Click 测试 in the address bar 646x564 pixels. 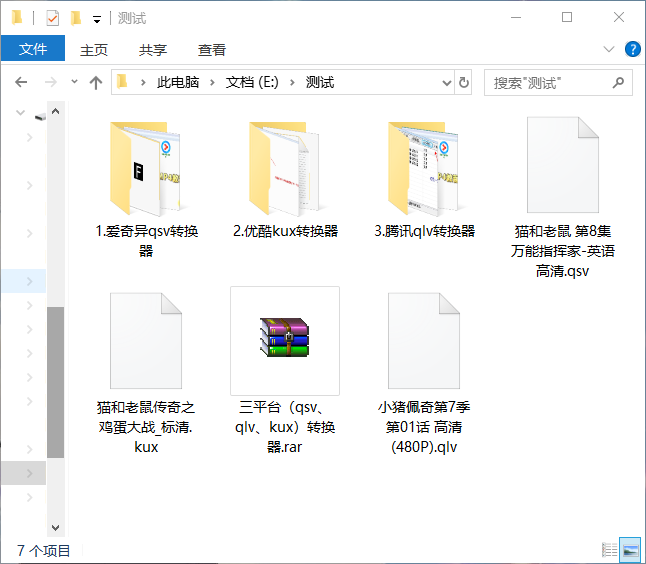320,82
